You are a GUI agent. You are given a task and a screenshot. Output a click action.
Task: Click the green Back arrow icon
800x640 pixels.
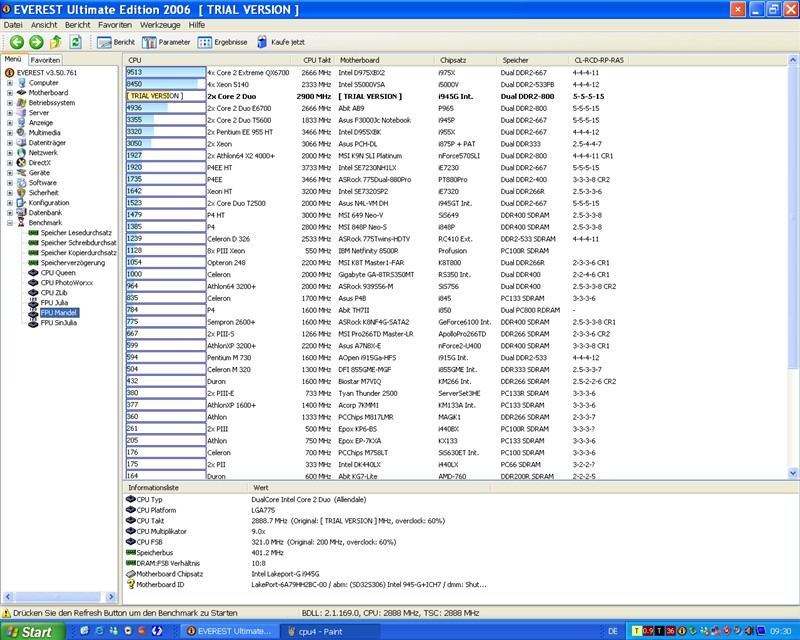click(17, 42)
